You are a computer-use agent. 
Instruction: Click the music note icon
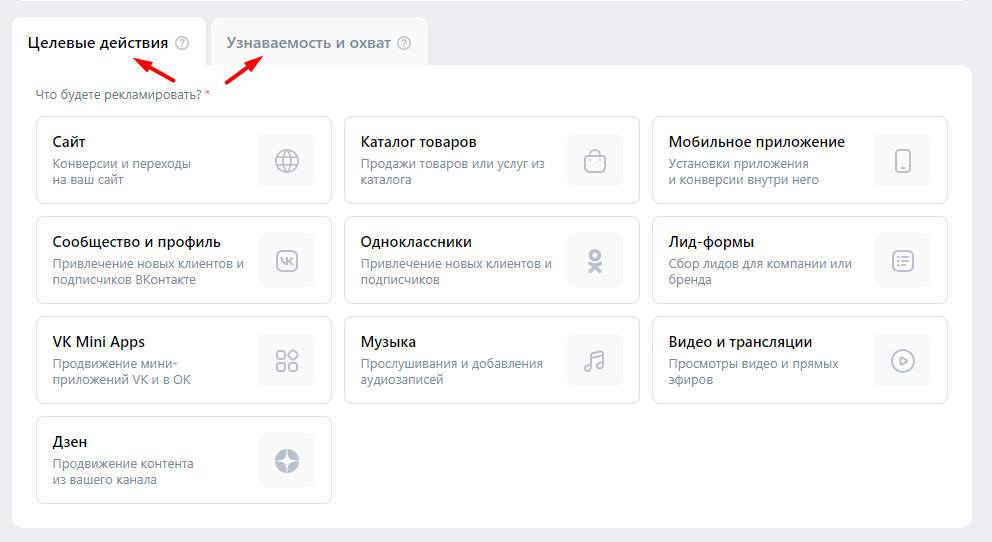(x=595, y=361)
